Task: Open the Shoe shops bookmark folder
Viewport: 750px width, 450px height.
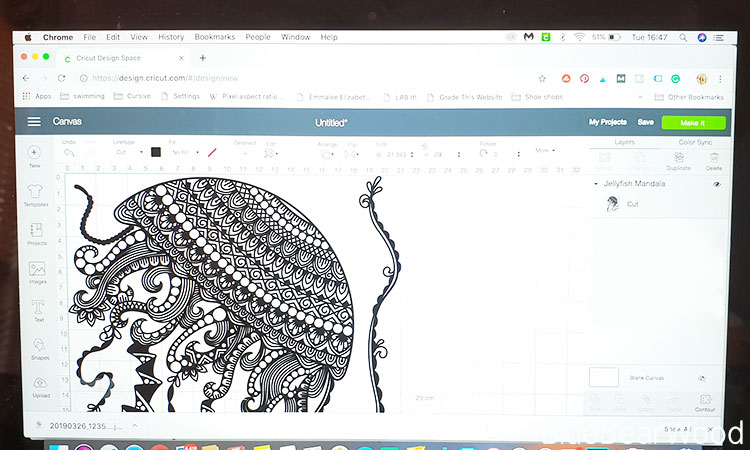Action: point(537,97)
